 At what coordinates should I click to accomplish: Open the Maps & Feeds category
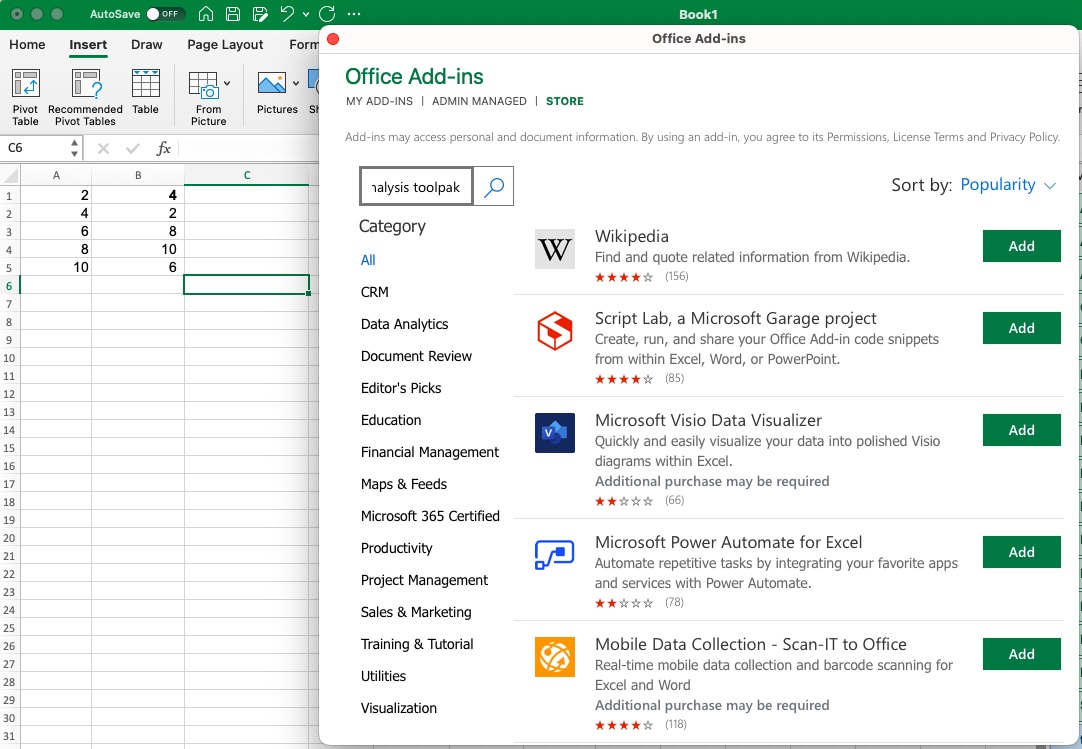click(x=404, y=485)
